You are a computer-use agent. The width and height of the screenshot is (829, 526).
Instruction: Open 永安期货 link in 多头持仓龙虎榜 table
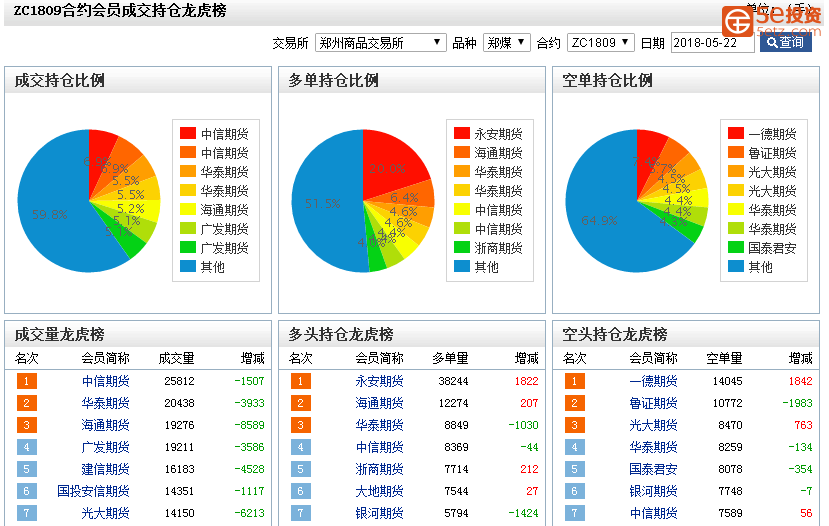[380, 381]
